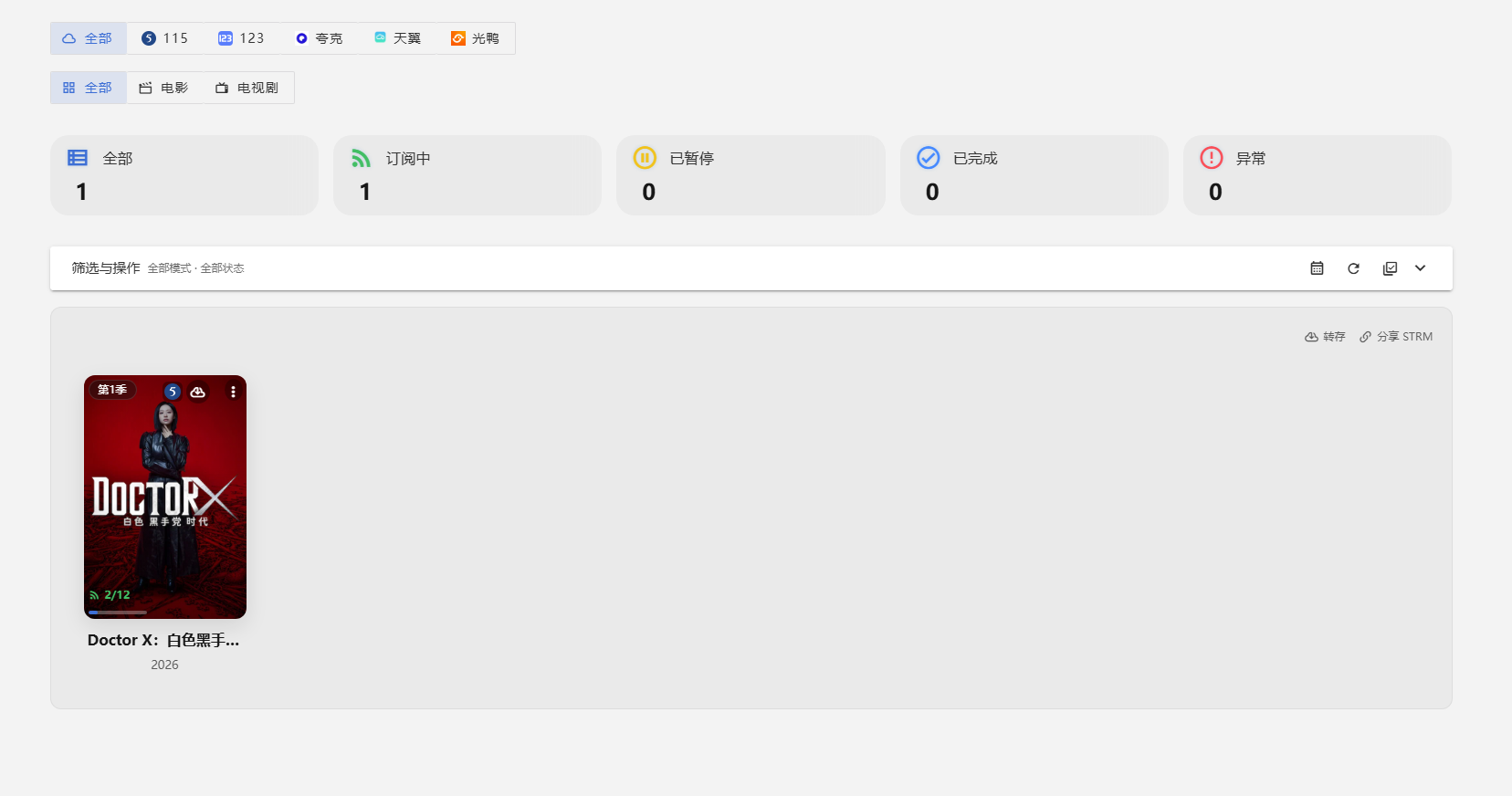
Task: Click the 转存 legend label
Action: [x=1325, y=337]
